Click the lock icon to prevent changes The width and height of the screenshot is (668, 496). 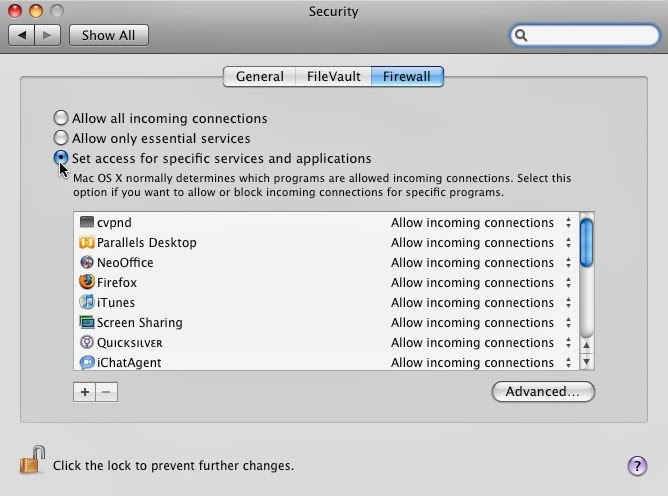[33, 463]
